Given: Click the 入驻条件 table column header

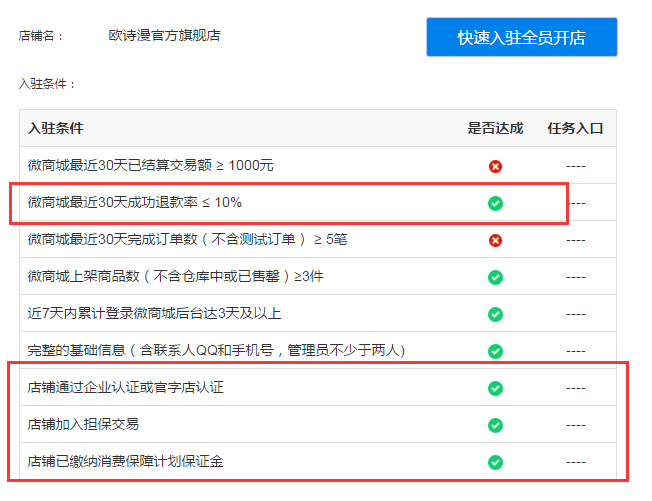Looking at the screenshot, I should [x=56, y=128].
